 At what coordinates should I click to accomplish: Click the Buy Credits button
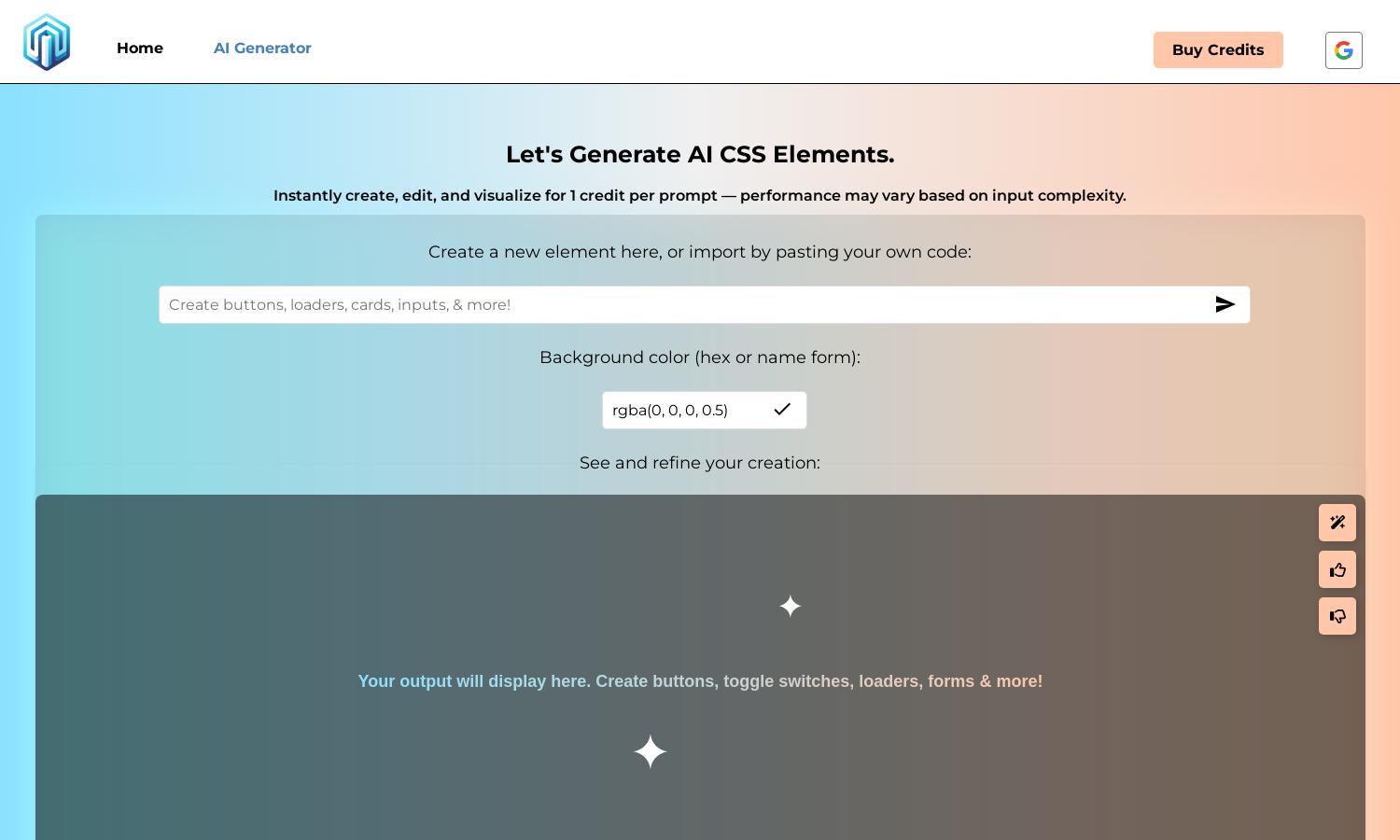[x=1218, y=50]
